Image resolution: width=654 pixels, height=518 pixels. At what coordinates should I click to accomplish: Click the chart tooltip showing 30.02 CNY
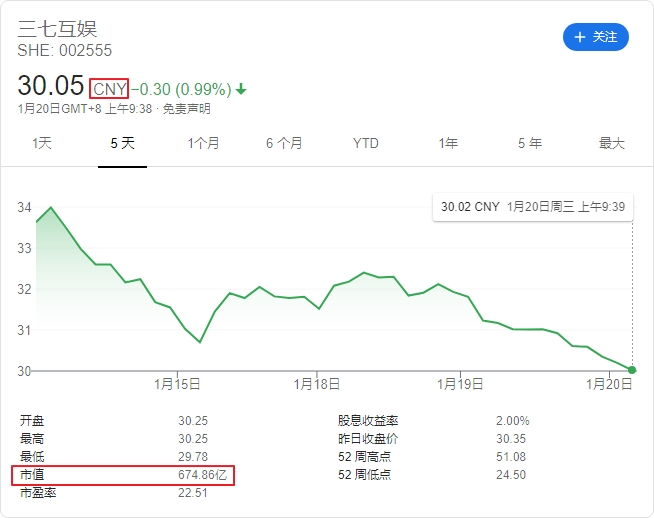533,207
